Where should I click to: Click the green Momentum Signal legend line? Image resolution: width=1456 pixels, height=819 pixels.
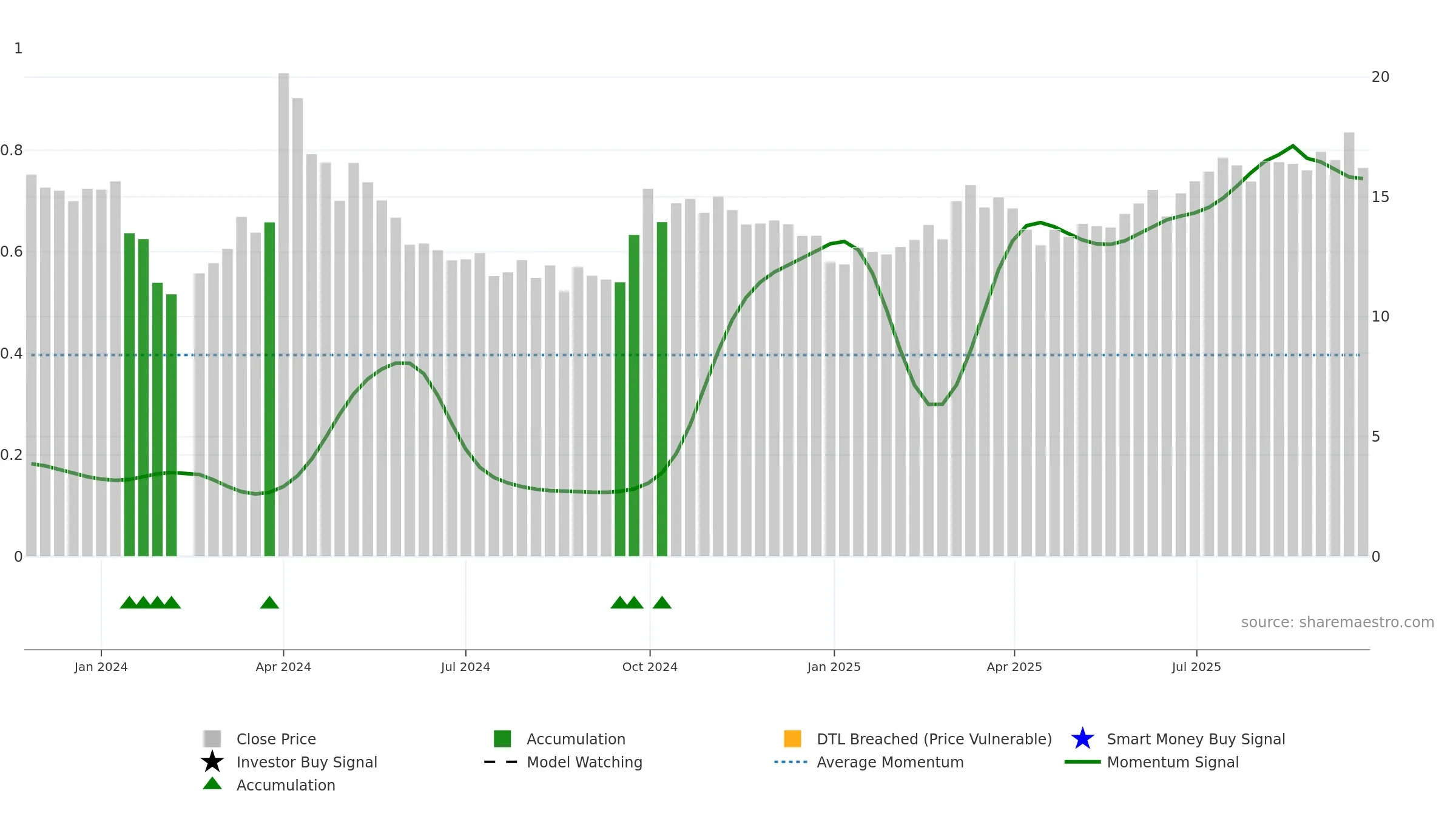pos(1082,762)
